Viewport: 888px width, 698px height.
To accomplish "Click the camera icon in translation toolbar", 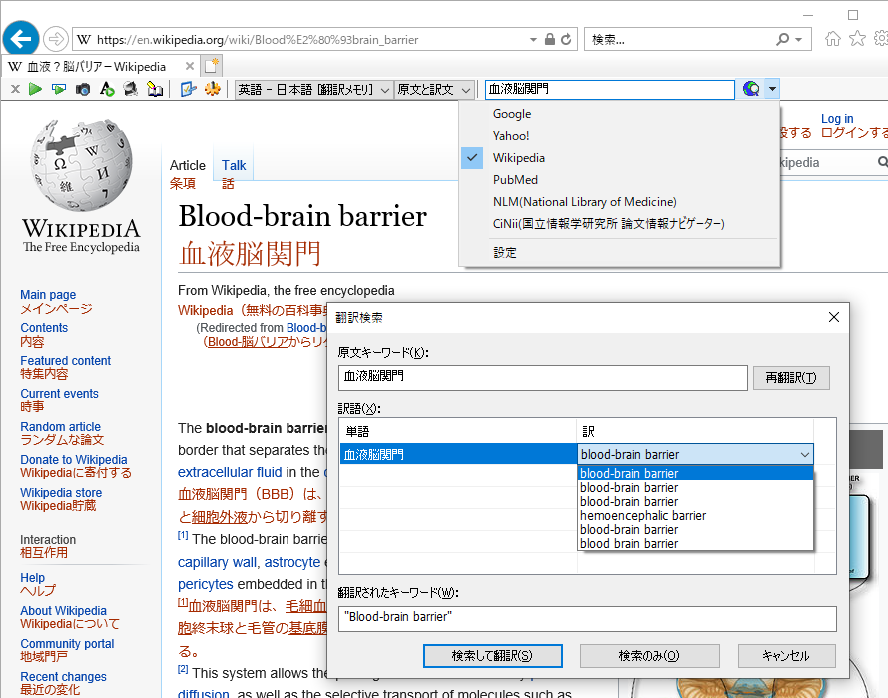I will 83,89.
